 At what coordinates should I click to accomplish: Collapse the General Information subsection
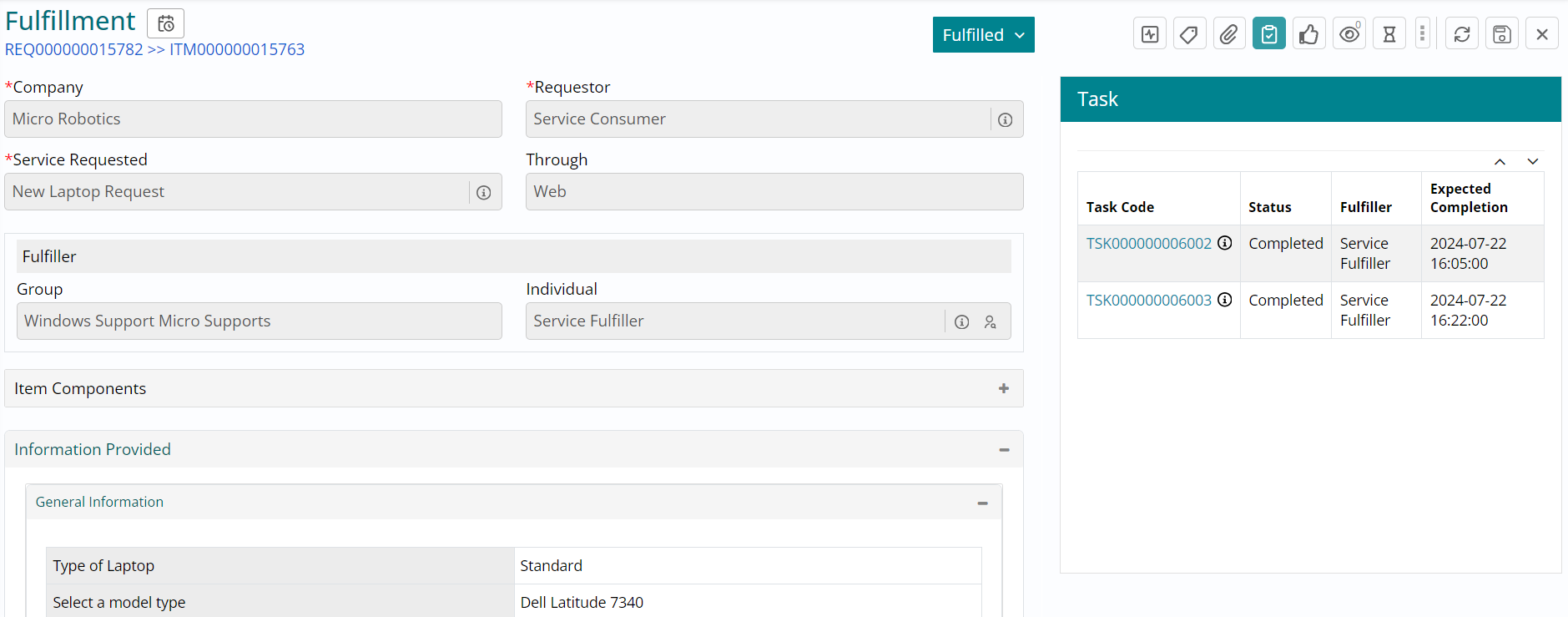tap(982, 503)
